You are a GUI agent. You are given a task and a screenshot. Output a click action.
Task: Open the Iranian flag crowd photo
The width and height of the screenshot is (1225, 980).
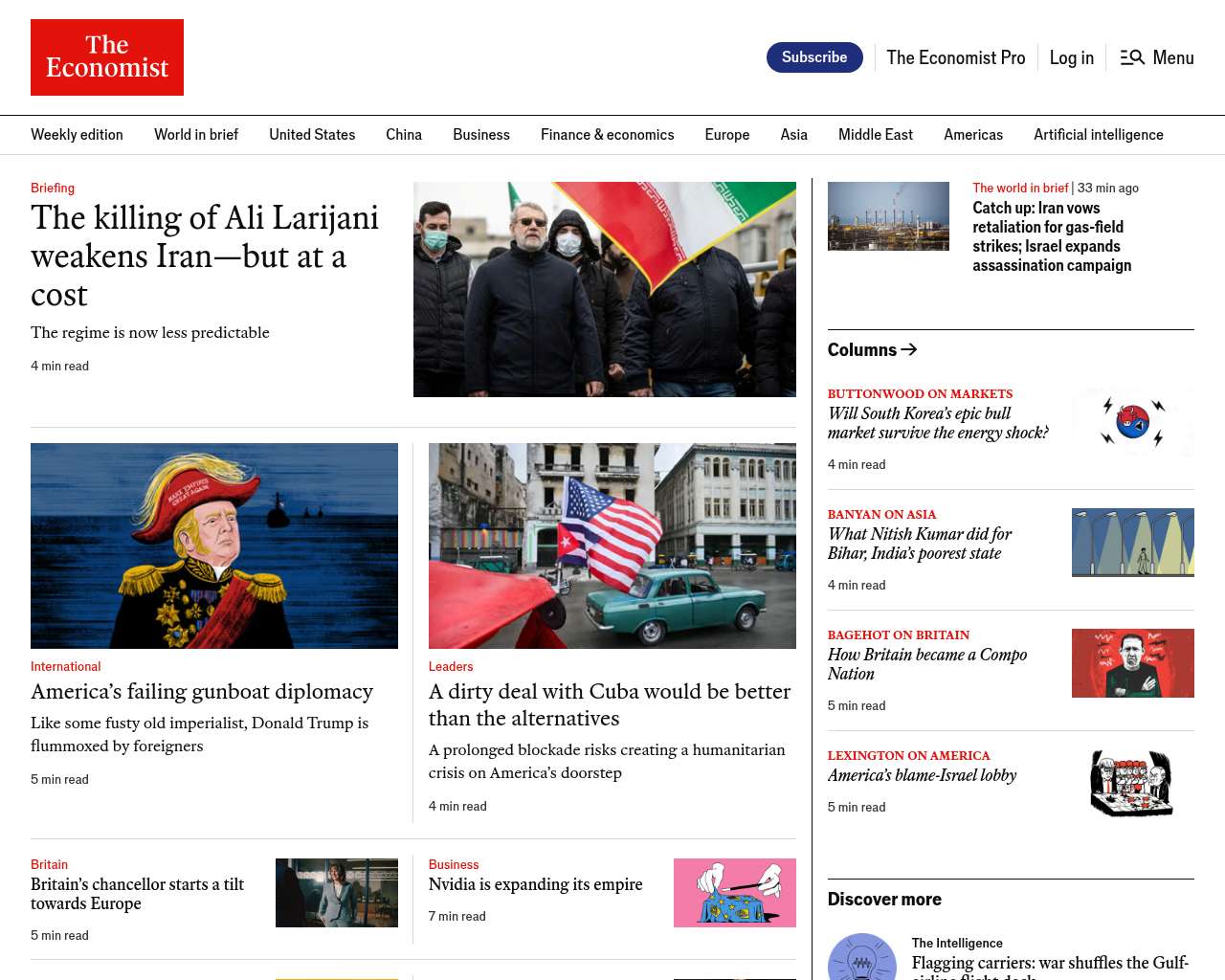pos(605,289)
